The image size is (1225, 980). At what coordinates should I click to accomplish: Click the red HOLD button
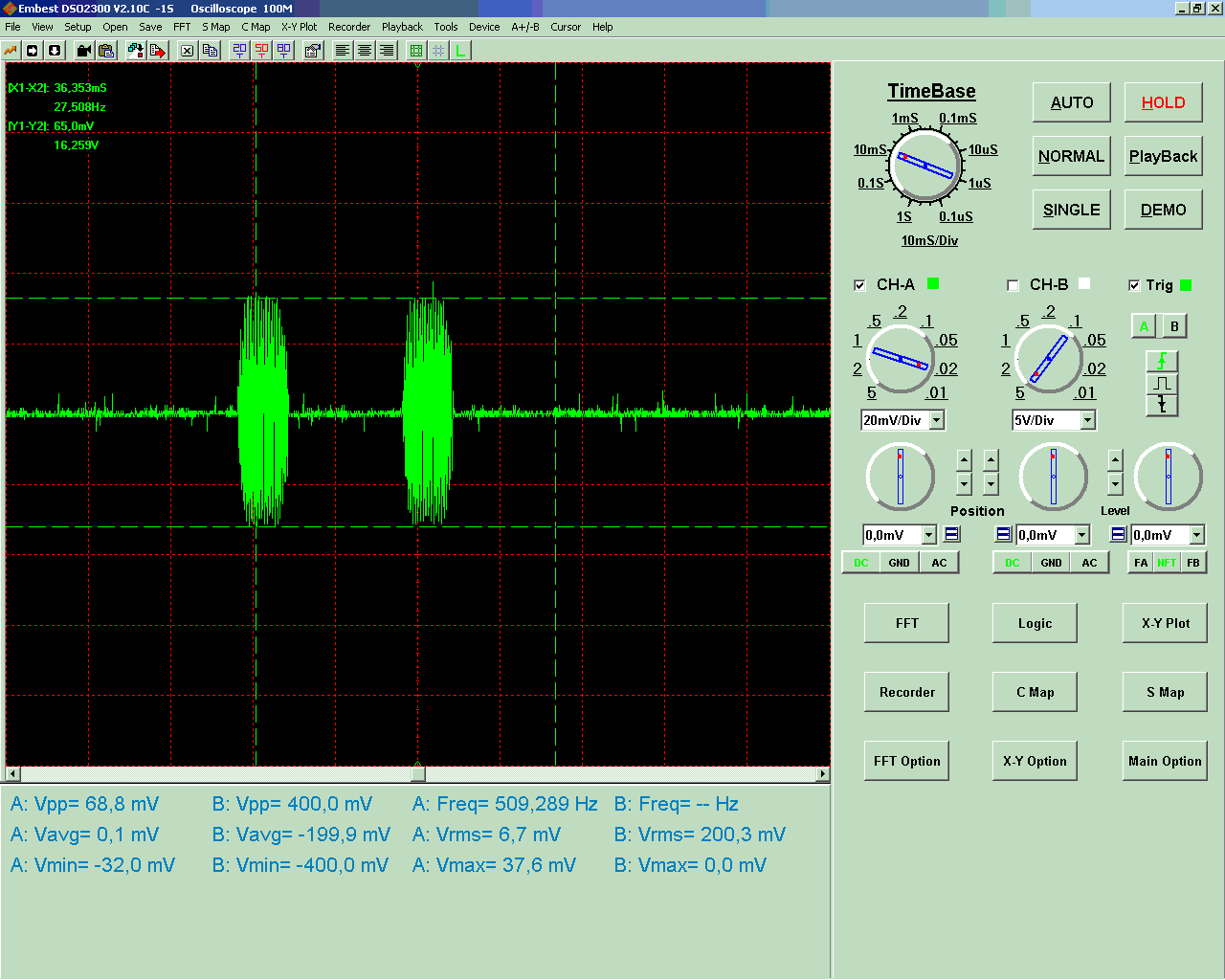pyautogui.click(x=1163, y=102)
